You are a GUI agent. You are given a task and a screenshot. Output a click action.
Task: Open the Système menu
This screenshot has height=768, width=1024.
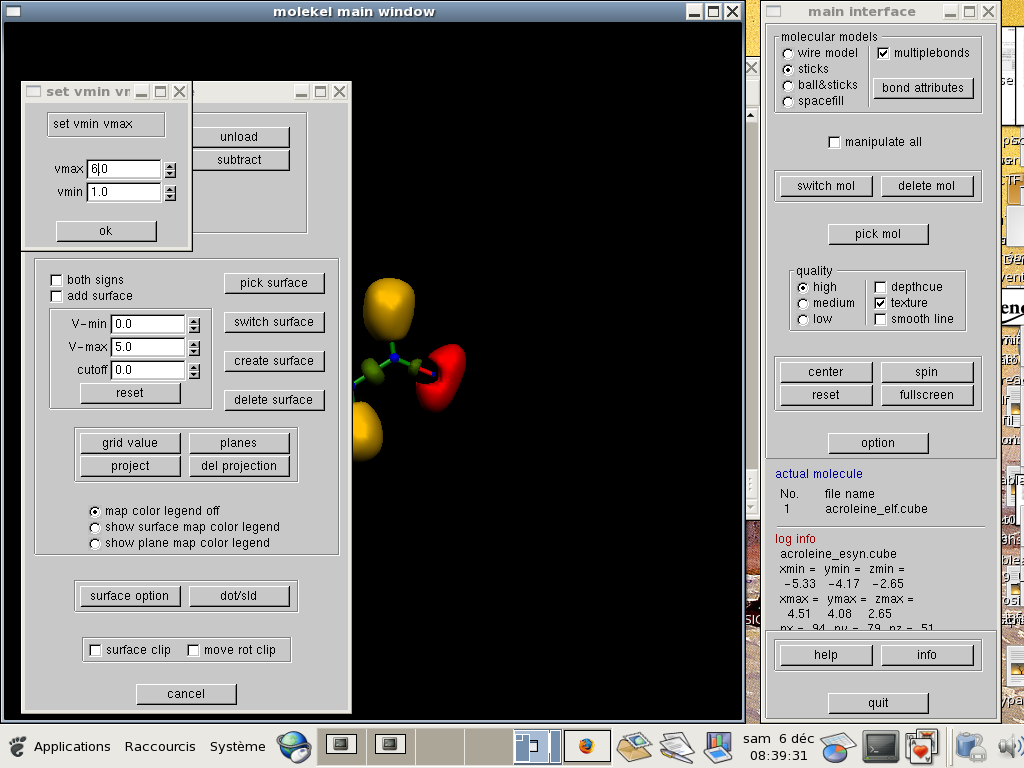pyautogui.click(x=237, y=746)
